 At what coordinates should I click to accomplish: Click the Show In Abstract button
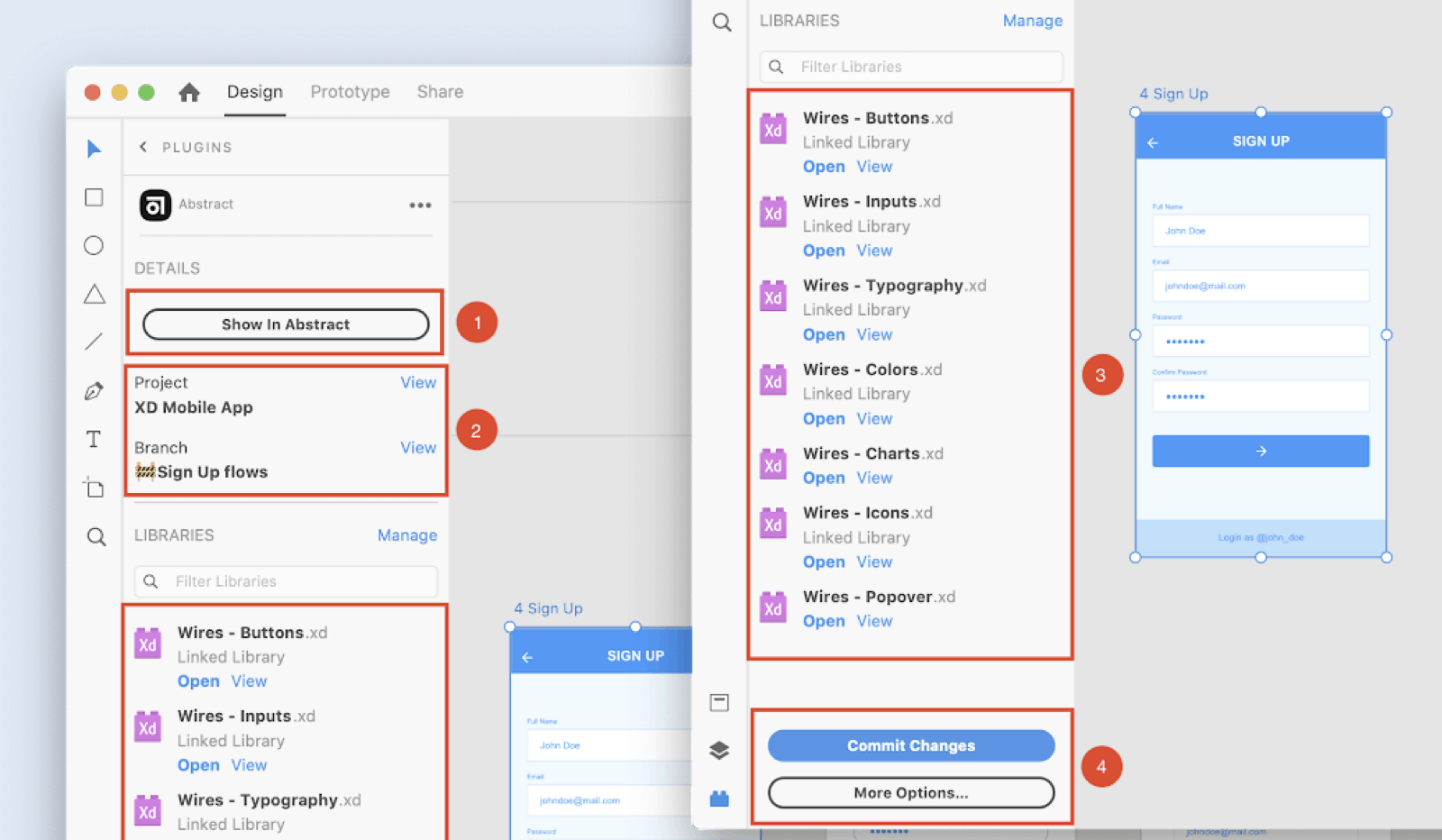click(286, 324)
